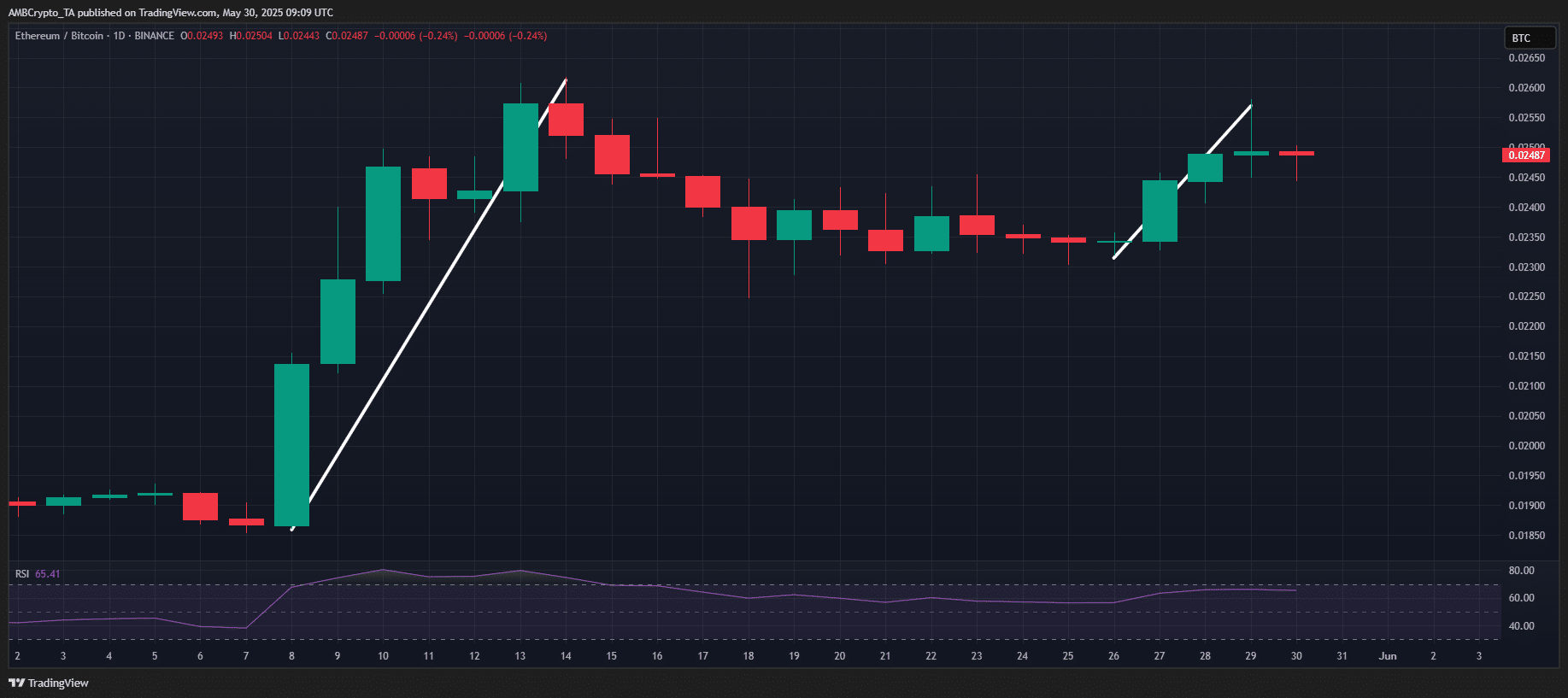Select the red 0.02487 current price label
This screenshot has height=698, width=1568.
pyautogui.click(x=1526, y=155)
